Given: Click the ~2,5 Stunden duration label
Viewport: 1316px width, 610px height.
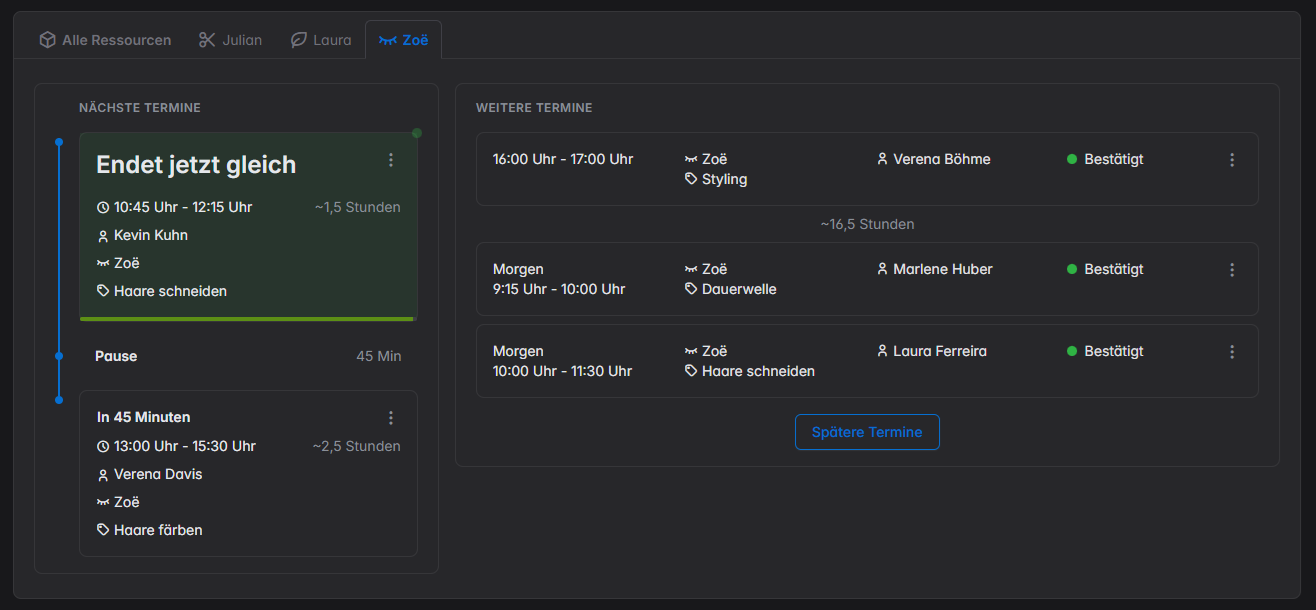Looking at the screenshot, I should click(x=357, y=446).
